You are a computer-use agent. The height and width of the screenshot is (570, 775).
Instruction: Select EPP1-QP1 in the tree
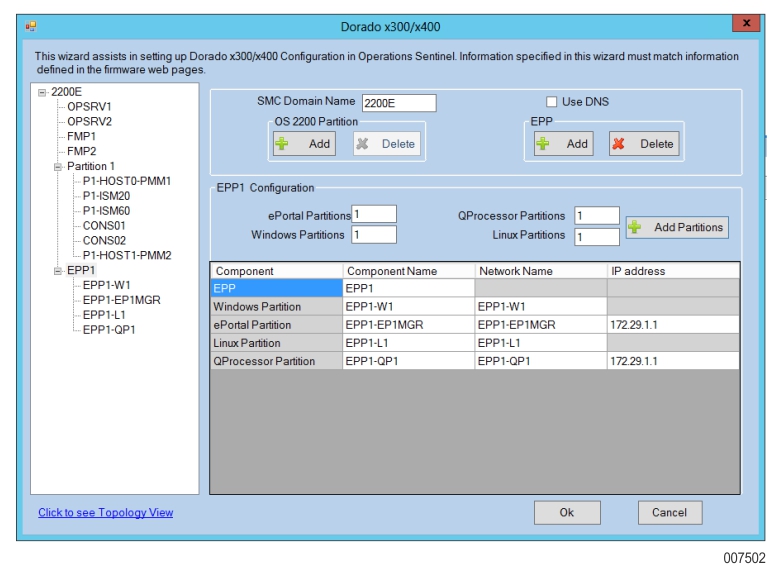[109, 330]
